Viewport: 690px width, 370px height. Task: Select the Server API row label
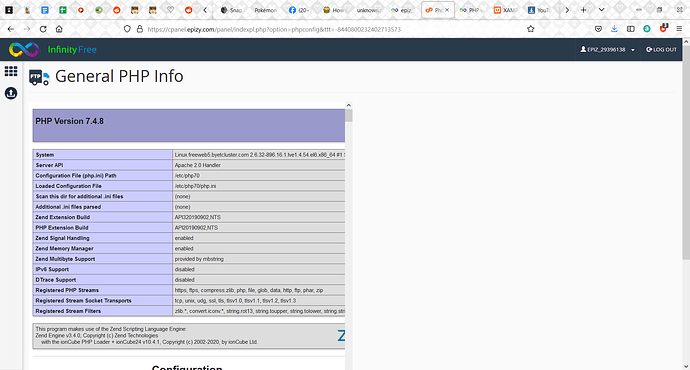49,165
